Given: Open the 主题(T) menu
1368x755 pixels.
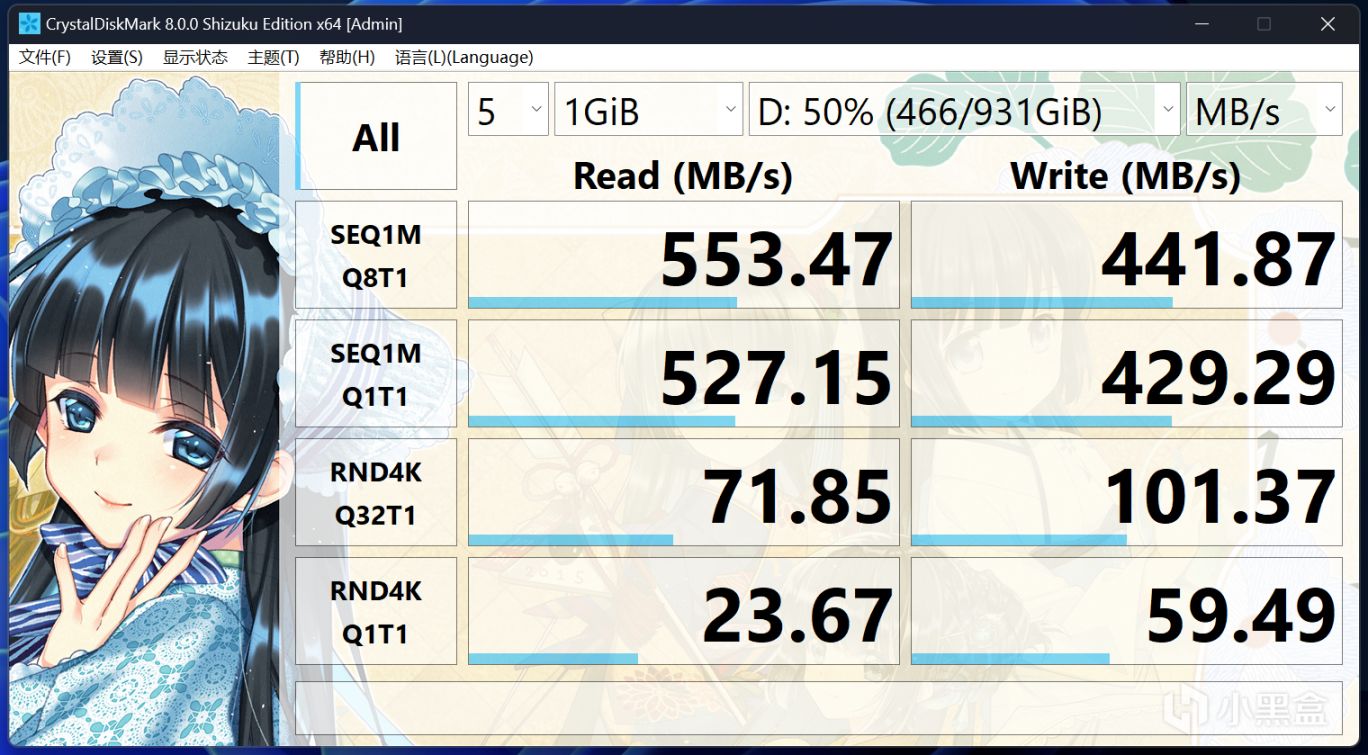Looking at the screenshot, I should pyautogui.click(x=273, y=57).
